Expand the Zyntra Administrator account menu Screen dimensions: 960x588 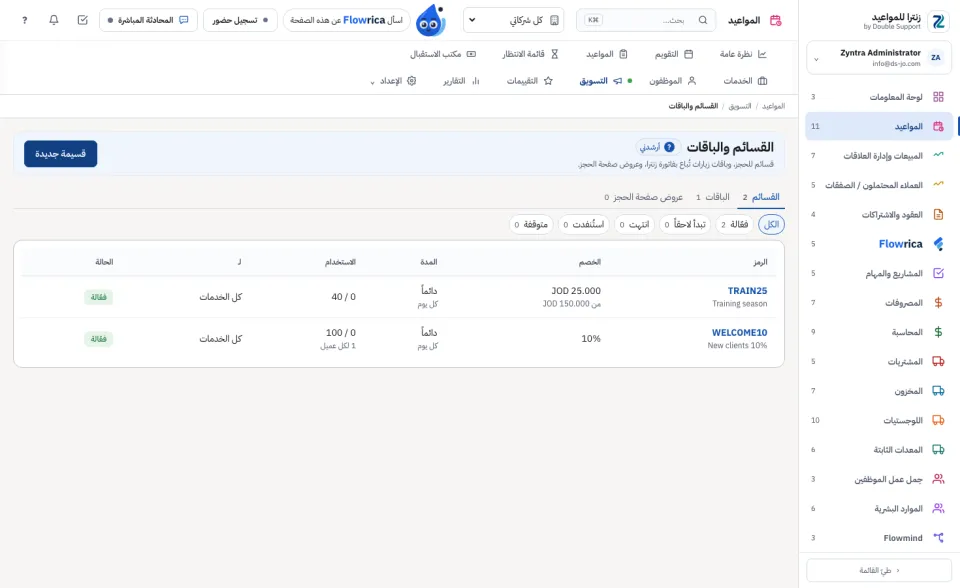(879, 58)
